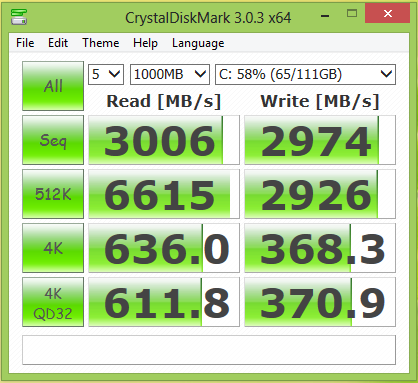Select the 512K write result 2926
Screen dimensions: 418x383
tap(320, 194)
